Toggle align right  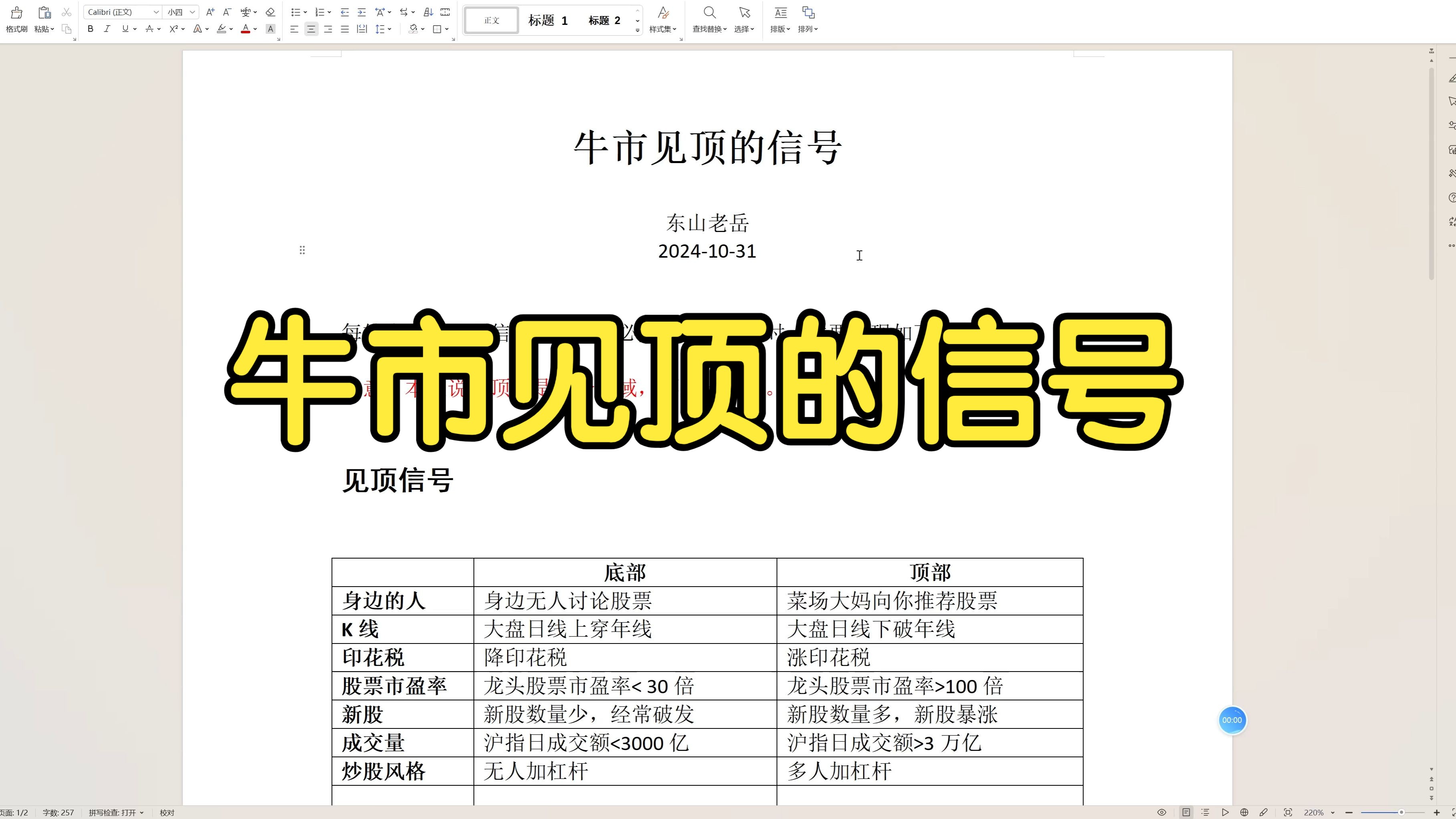[x=328, y=29]
